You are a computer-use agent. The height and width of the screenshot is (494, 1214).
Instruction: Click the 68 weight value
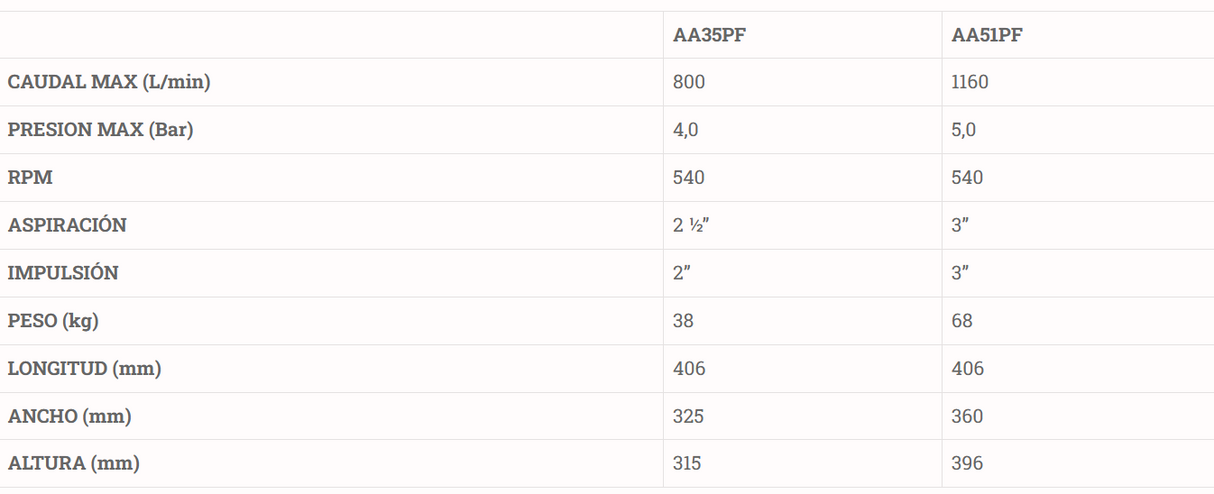(962, 321)
